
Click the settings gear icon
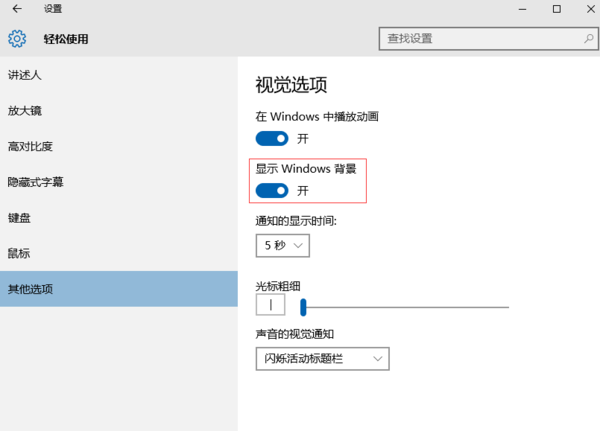point(17,39)
